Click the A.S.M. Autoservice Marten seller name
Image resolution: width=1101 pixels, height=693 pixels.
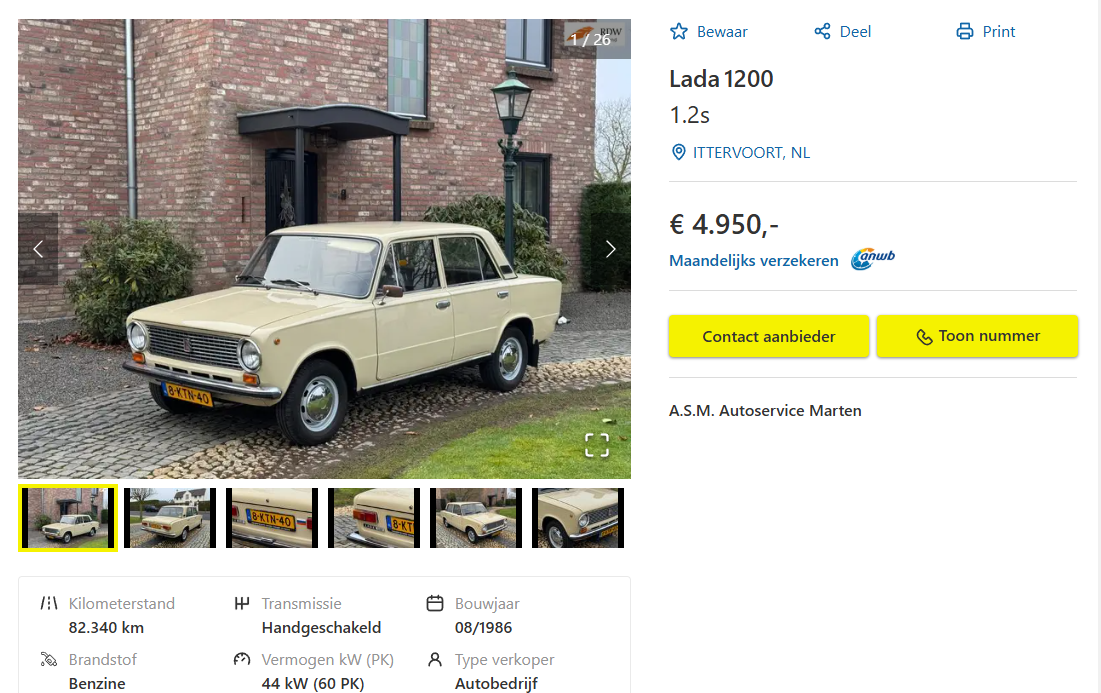click(765, 411)
